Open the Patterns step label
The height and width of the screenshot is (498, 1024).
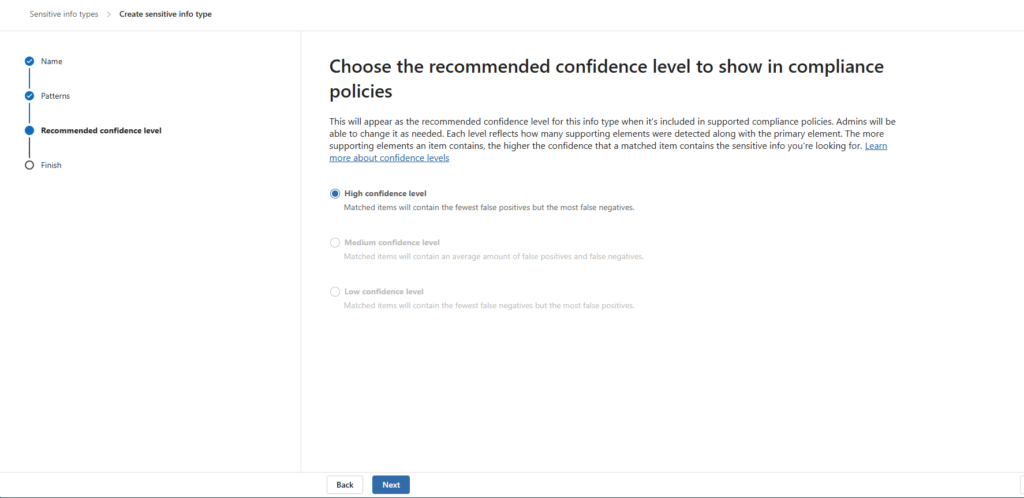pyautogui.click(x=55, y=96)
